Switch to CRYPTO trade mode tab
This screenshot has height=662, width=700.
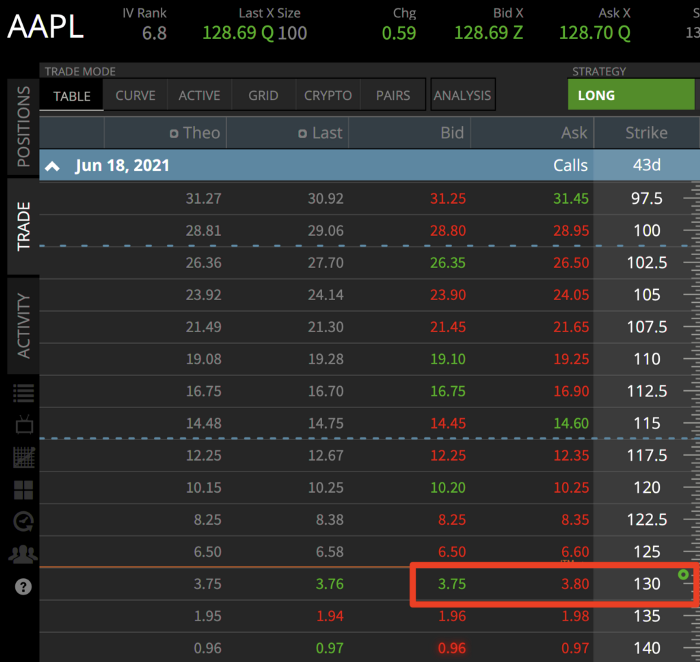click(x=328, y=95)
